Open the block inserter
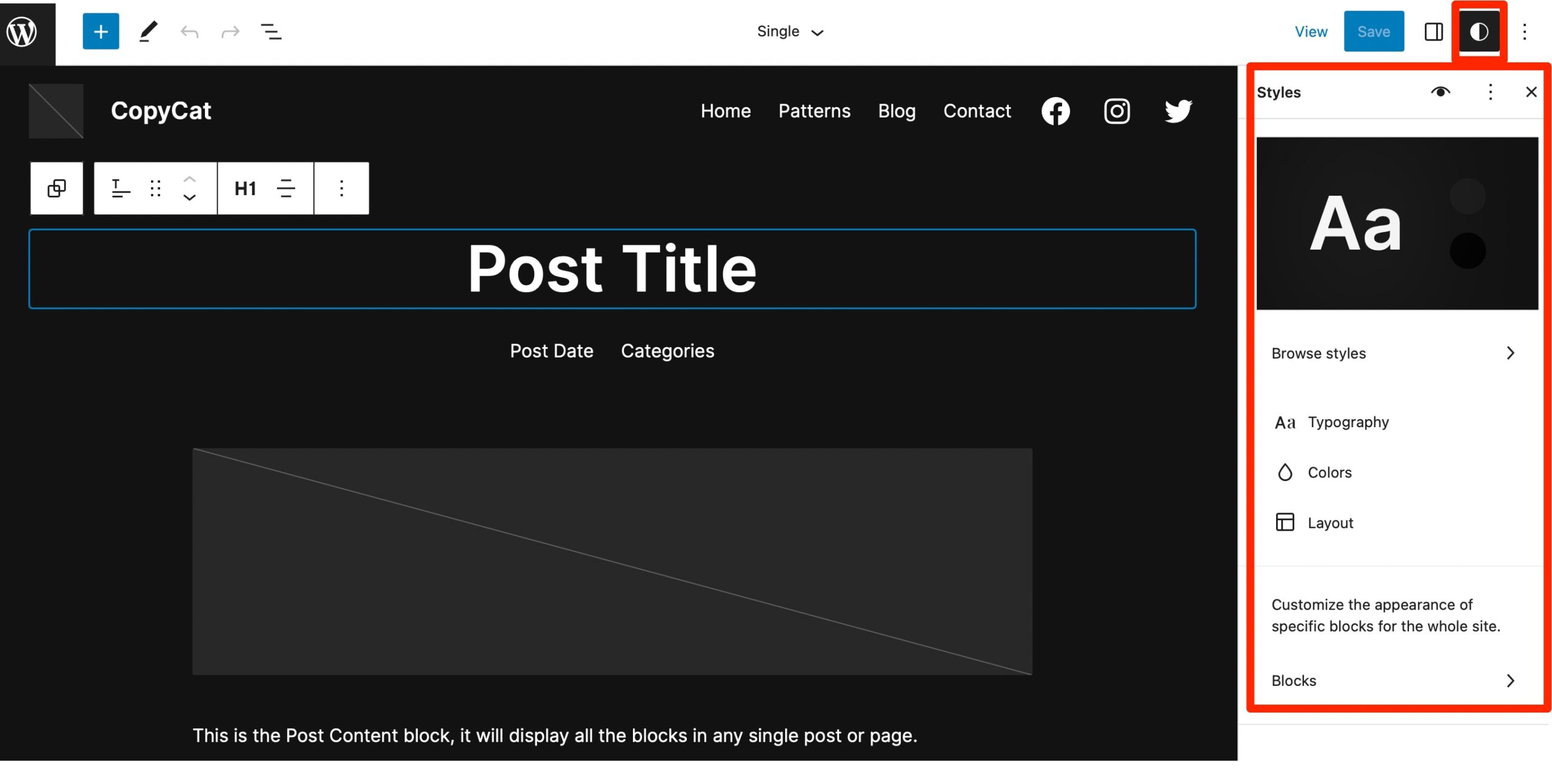This screenshot has height=784, width=1552. click(x=100, y=31)
